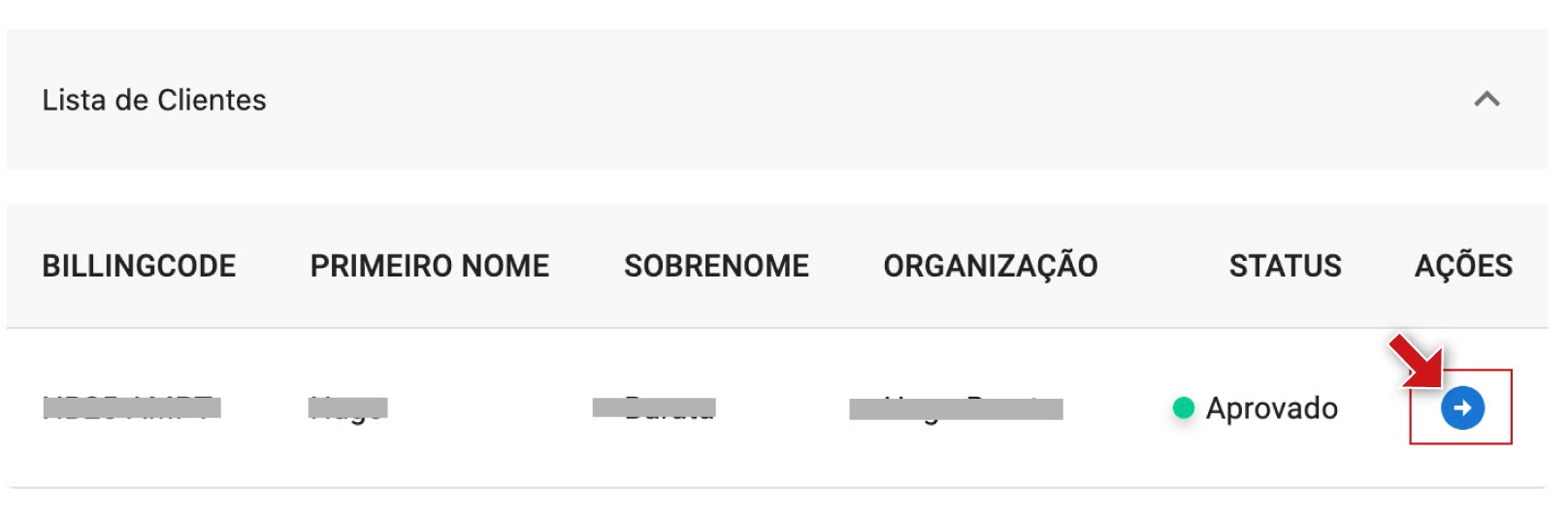Click the blue arrow action button

tap(1461, 408)
